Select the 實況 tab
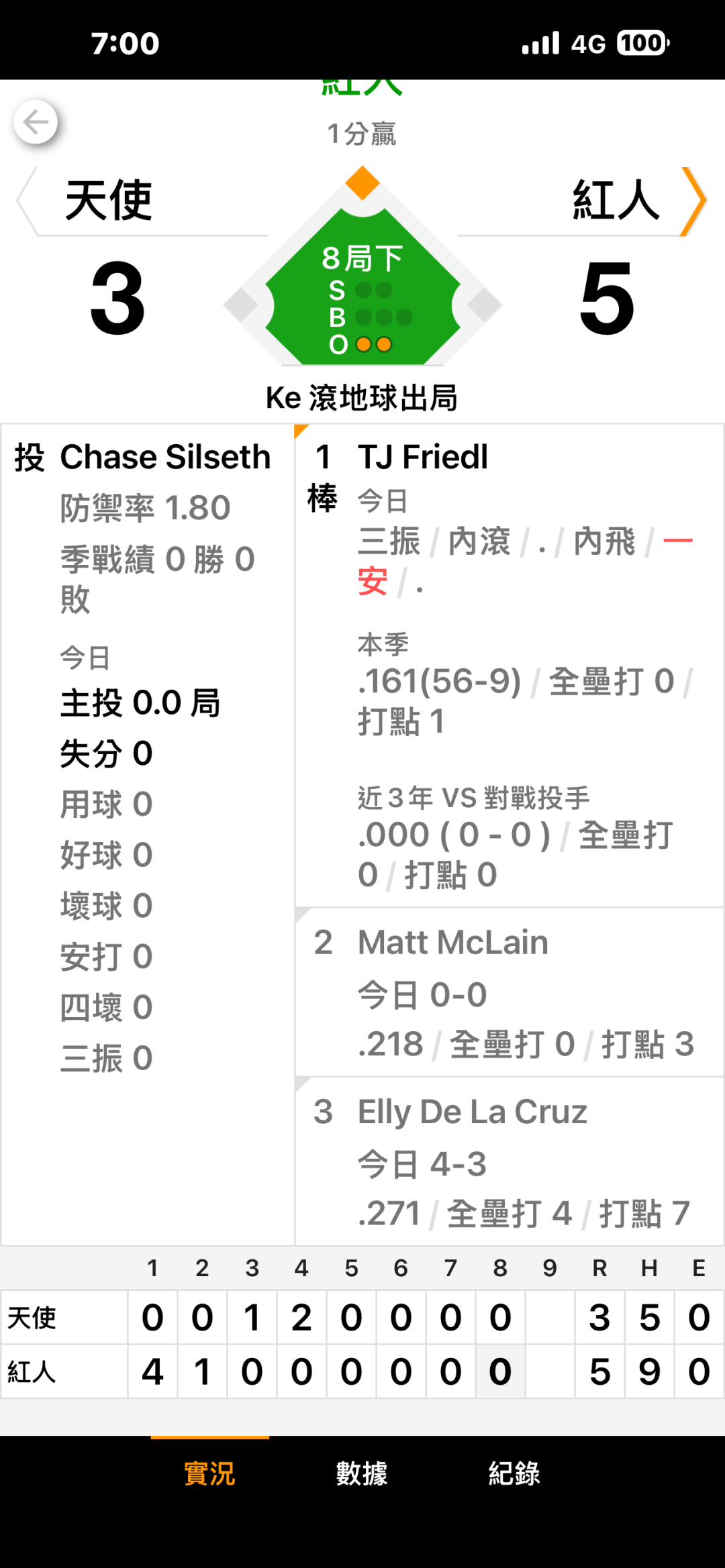This screenshot has width=725, height=1568. (x=209, y=1473)
